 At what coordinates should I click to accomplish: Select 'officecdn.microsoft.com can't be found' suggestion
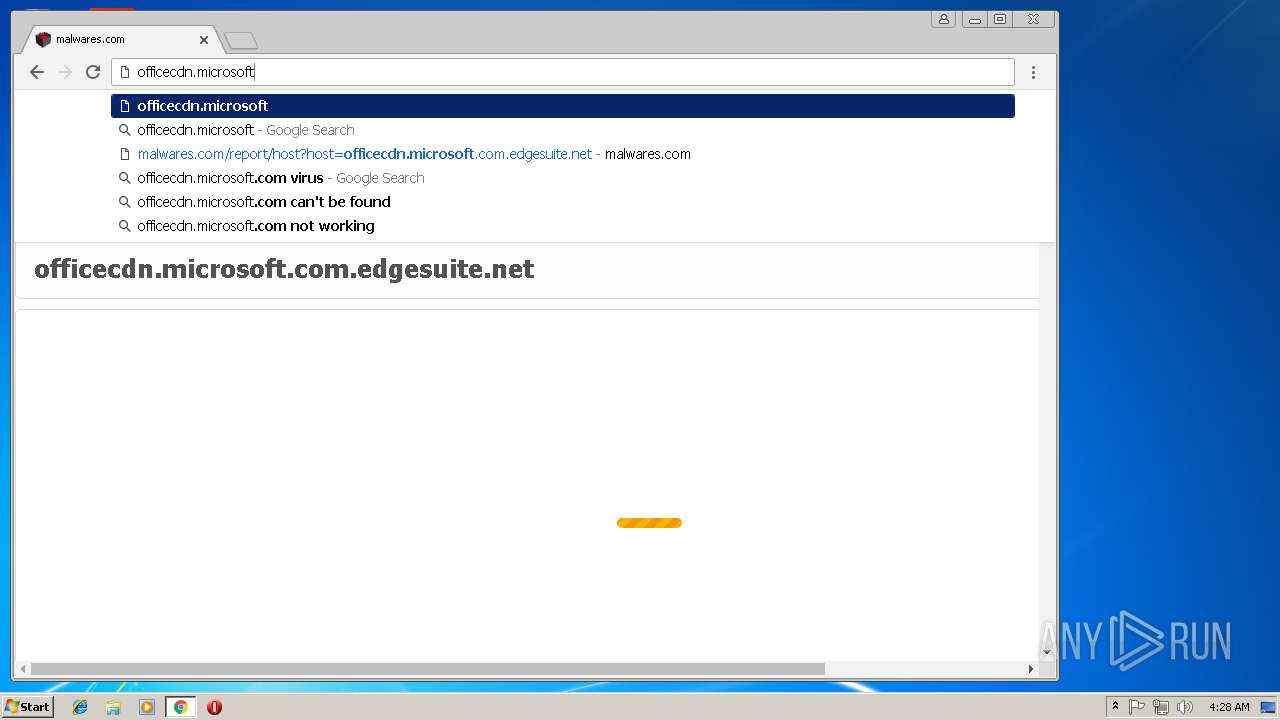pyautogui.click(x=563, y=202)
